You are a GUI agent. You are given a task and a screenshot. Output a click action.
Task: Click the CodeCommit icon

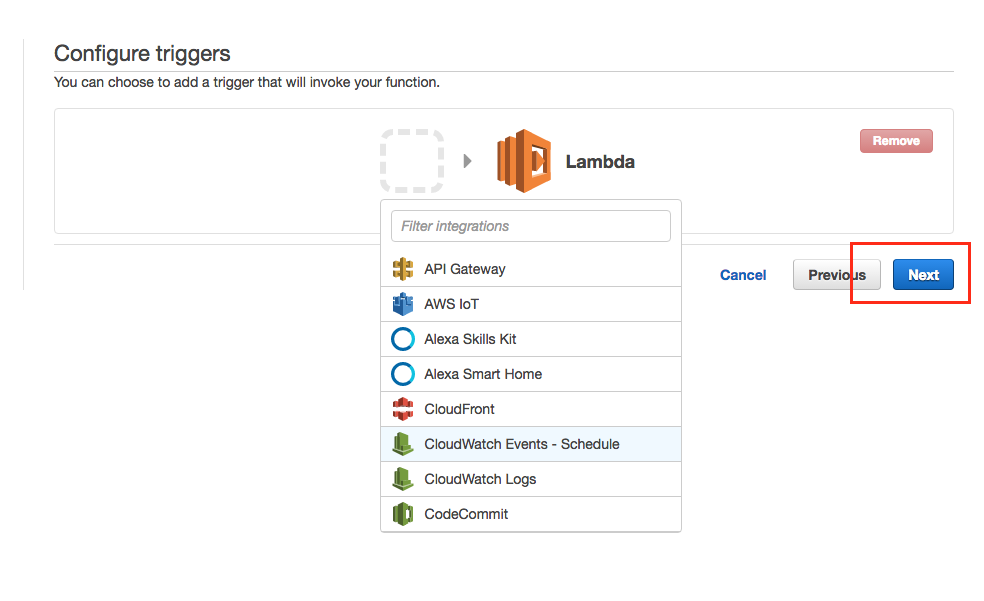click(x=403, y=514)
